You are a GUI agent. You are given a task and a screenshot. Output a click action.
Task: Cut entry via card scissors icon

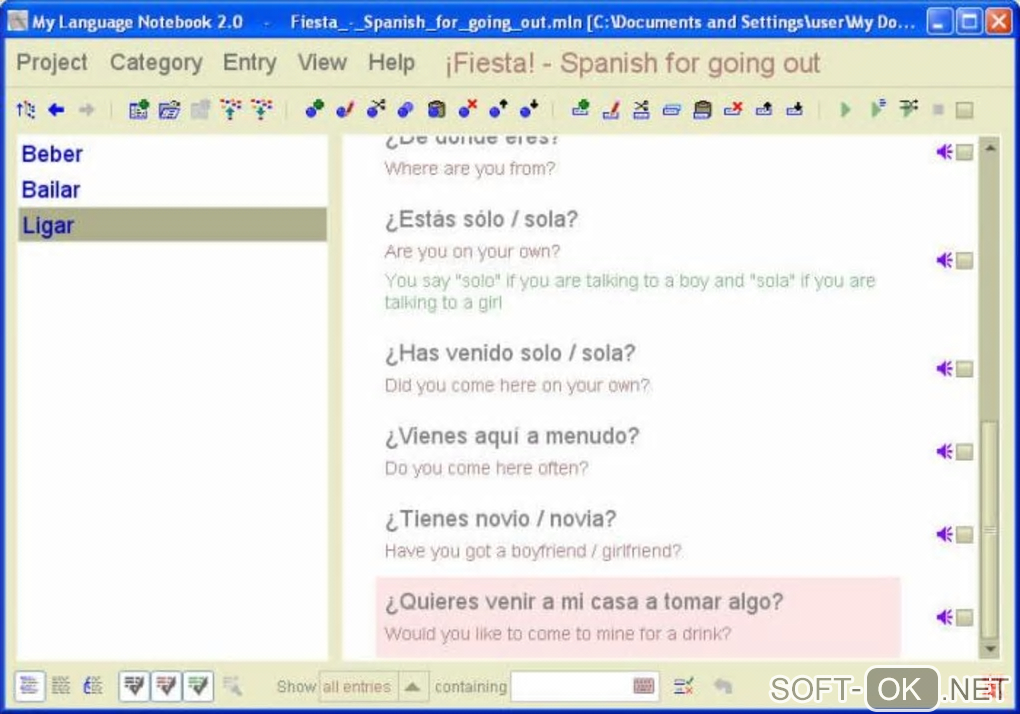(641, 109)
